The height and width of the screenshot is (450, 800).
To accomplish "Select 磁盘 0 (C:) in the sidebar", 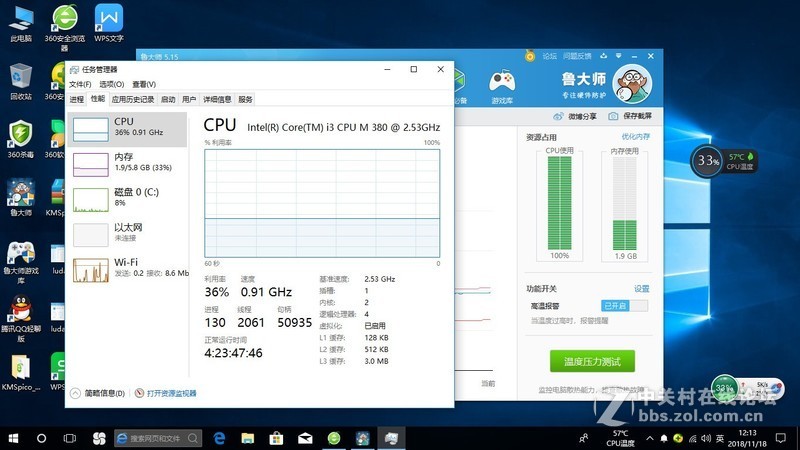I will (128, 199).
